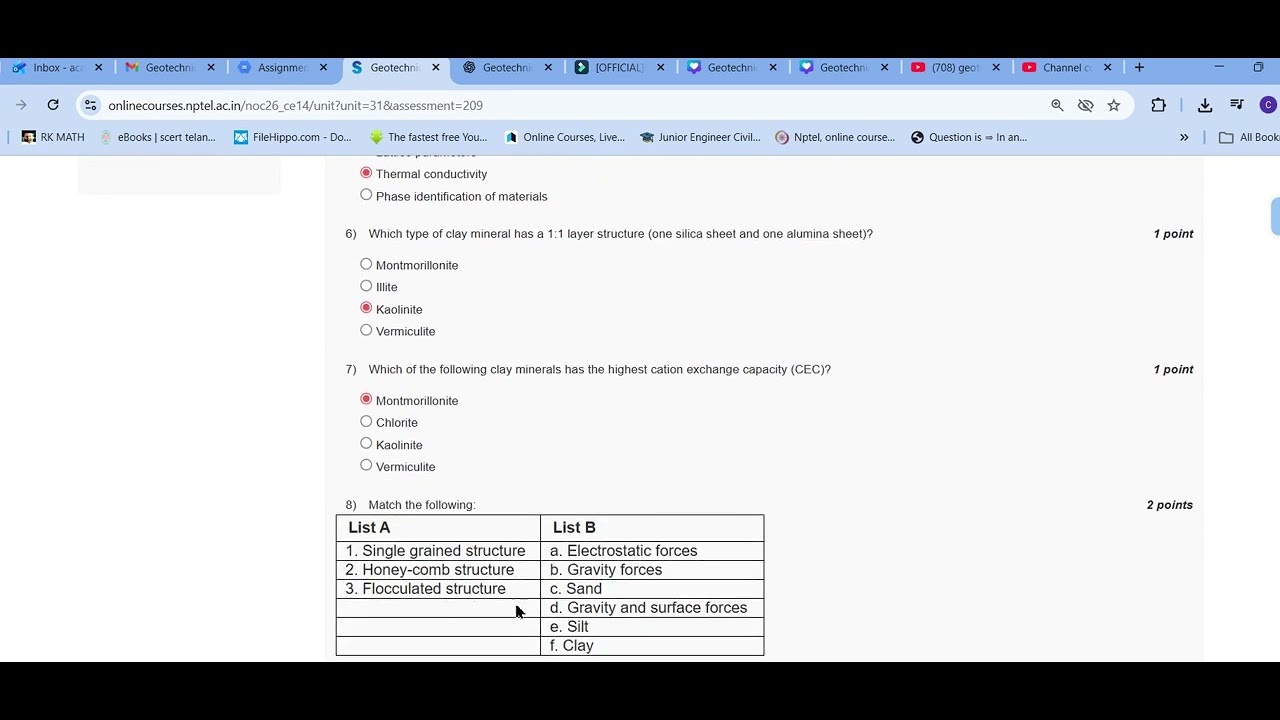Click table cell '1. Single grained structure'
The width and height of the screenshot is (1280, 720).
point(438,551)
